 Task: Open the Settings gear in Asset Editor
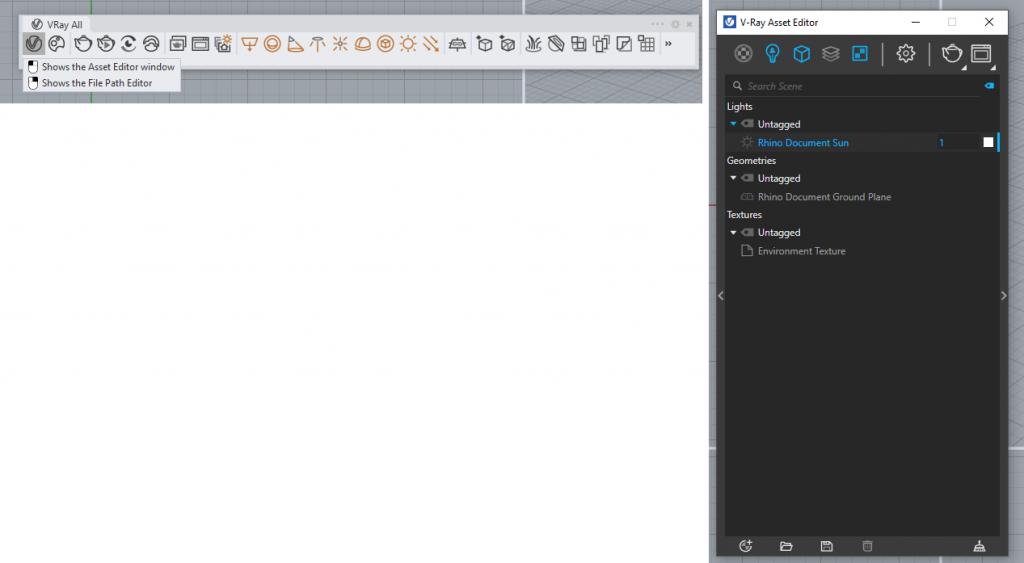pos(905,54)
